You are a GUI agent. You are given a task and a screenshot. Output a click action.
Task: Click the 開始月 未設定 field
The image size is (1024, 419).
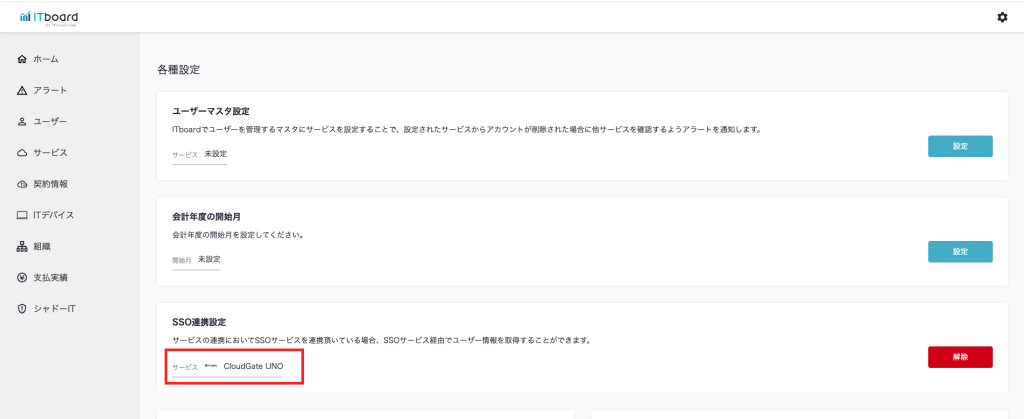(x=196, y=260)
